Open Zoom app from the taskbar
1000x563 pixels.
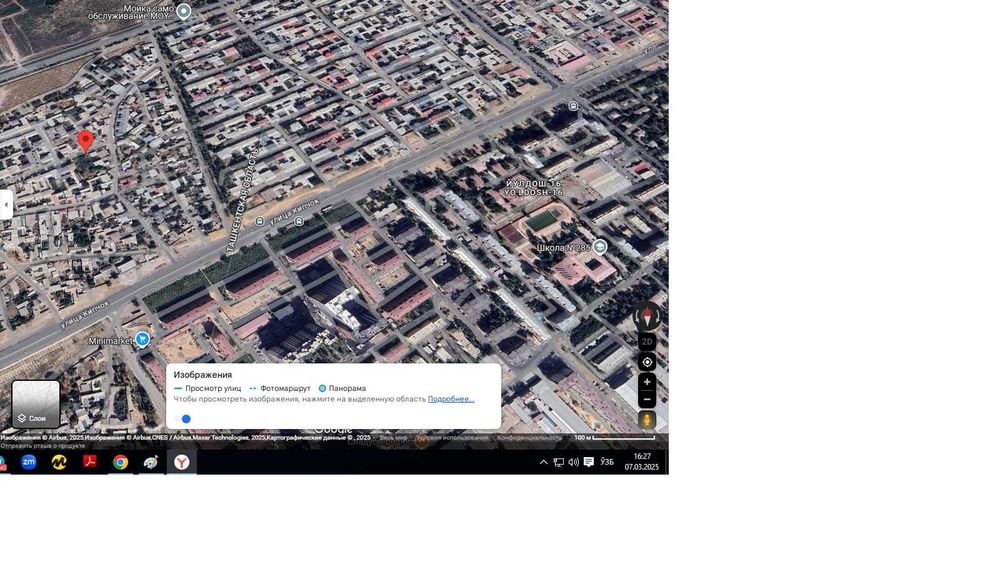[x=29, y=462]
